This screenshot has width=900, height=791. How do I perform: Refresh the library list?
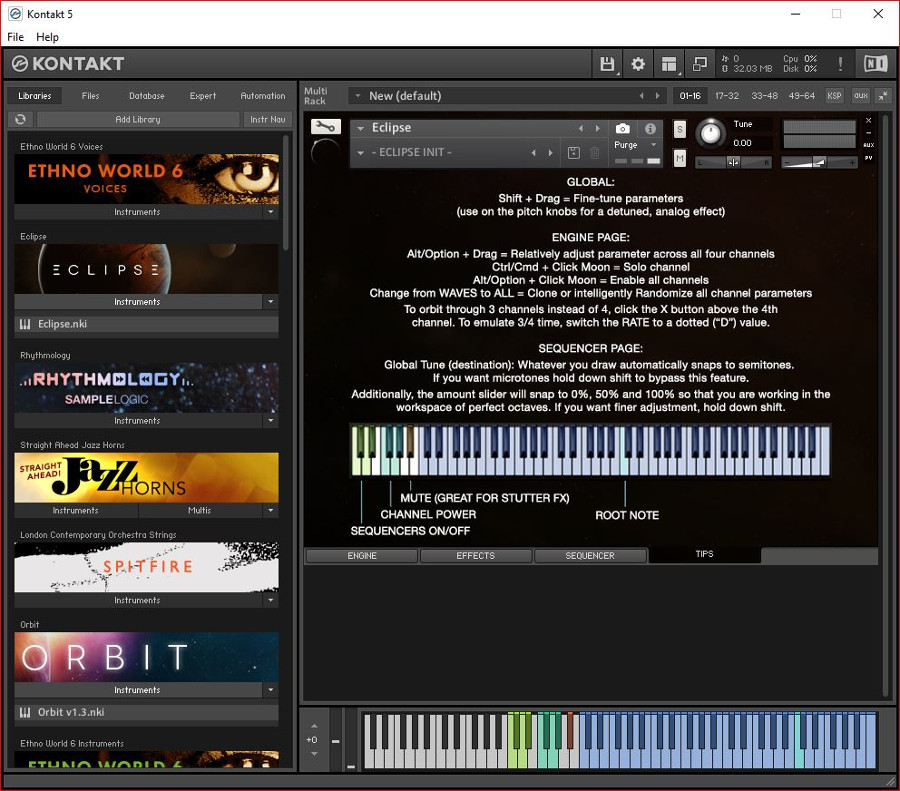pos(21,119)
